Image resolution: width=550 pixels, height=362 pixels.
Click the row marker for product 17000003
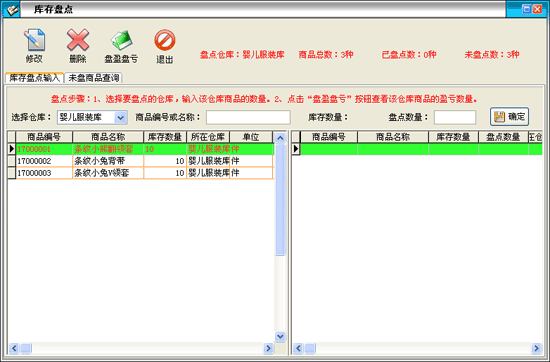12,173
